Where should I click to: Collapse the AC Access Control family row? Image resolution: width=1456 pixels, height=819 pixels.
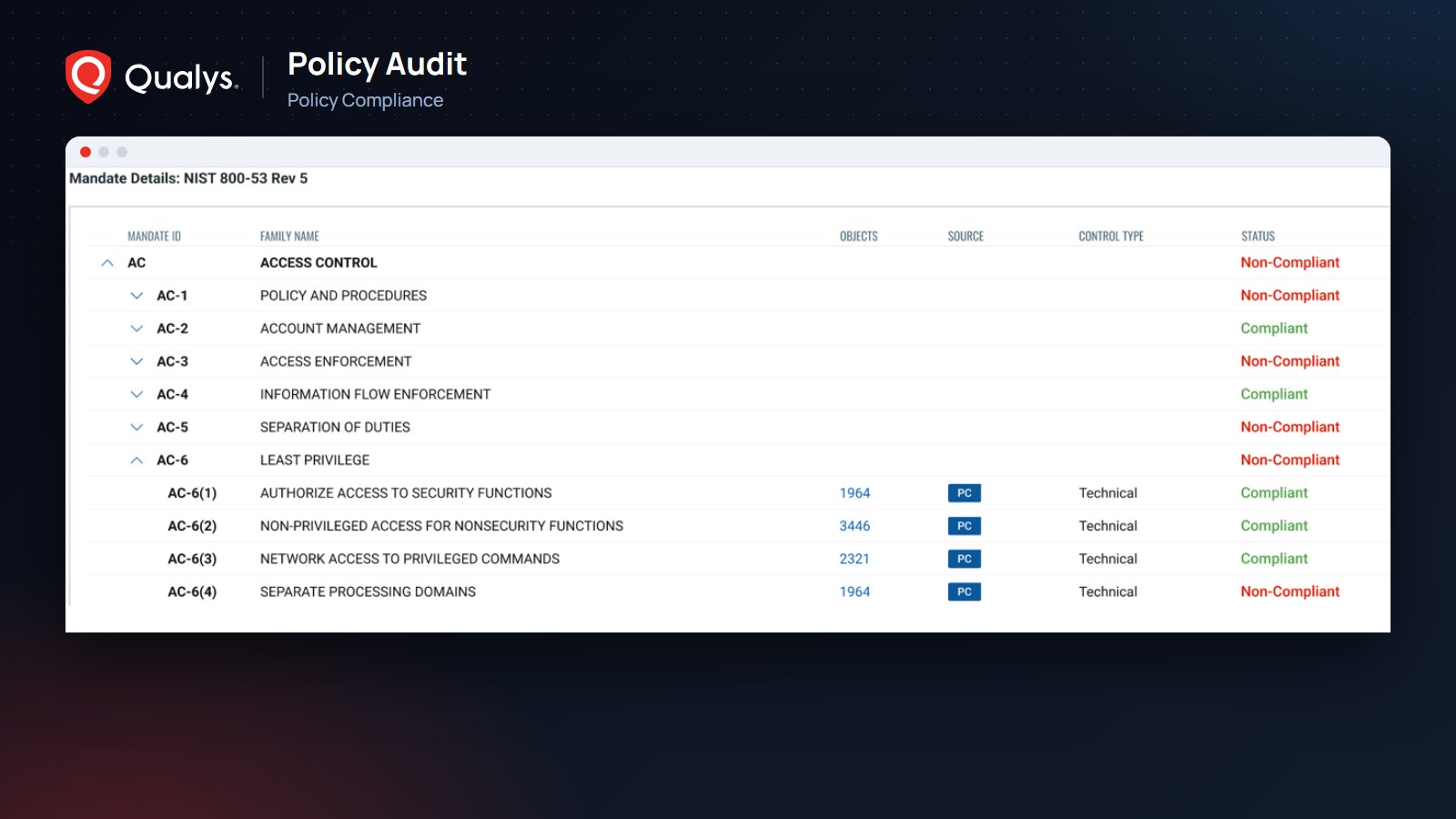107,263
